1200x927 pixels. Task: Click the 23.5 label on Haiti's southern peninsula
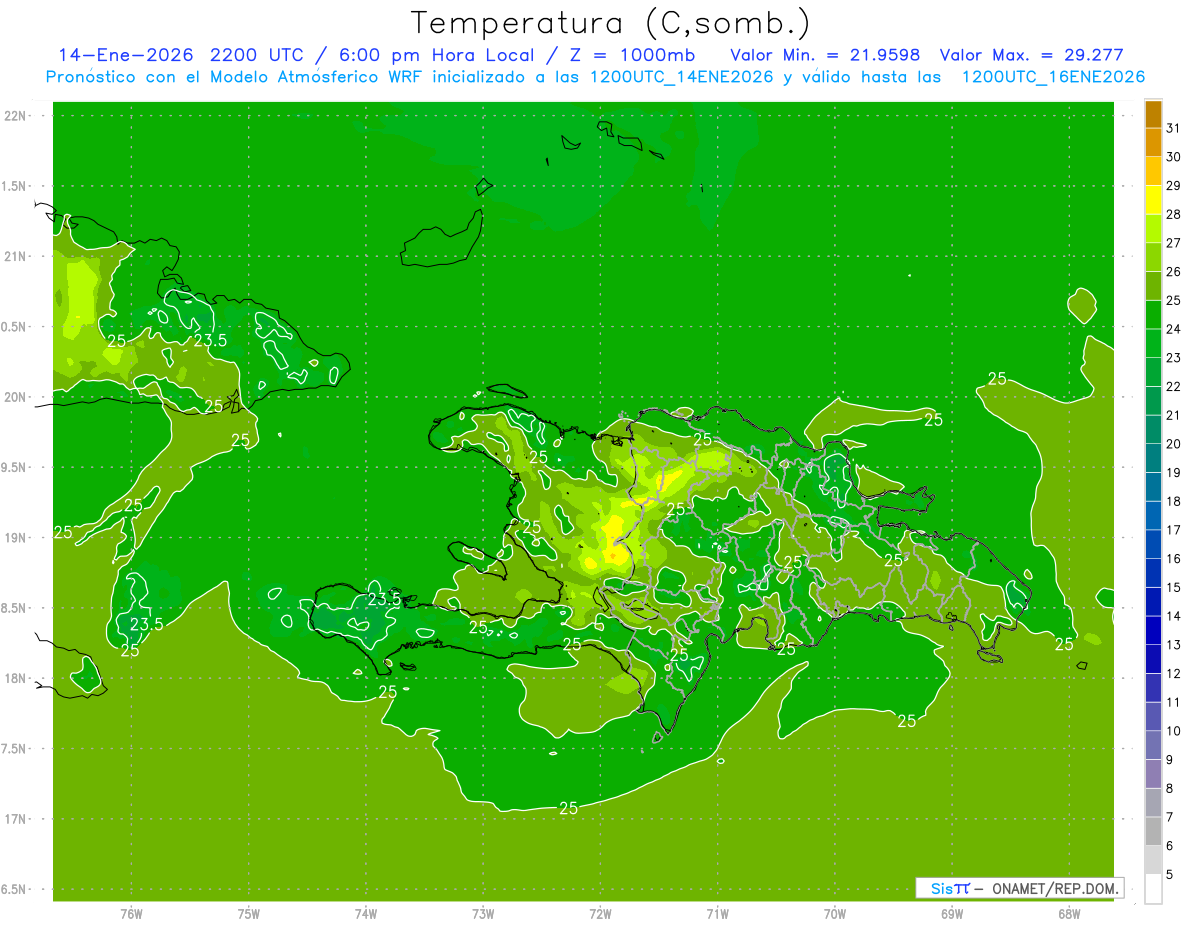pos(384,600)
